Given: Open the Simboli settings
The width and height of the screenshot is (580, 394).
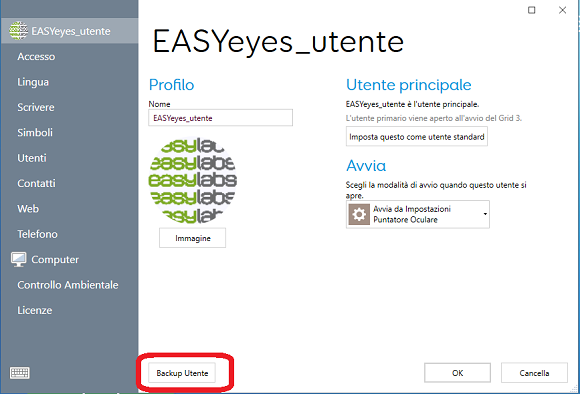Looking at the screenshot, I should (35, 132).
